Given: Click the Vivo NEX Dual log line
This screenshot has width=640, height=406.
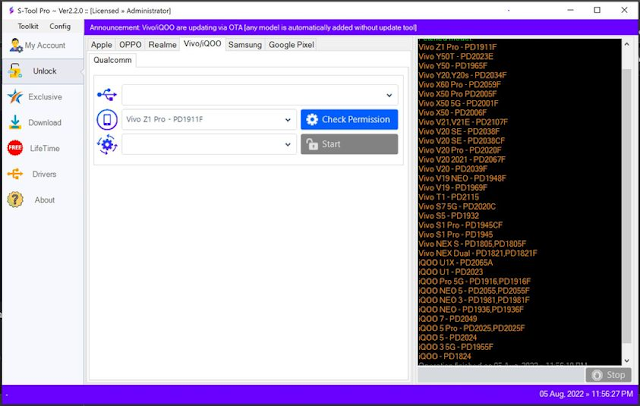Looking at the screenshot, I should tap(478, 253).
